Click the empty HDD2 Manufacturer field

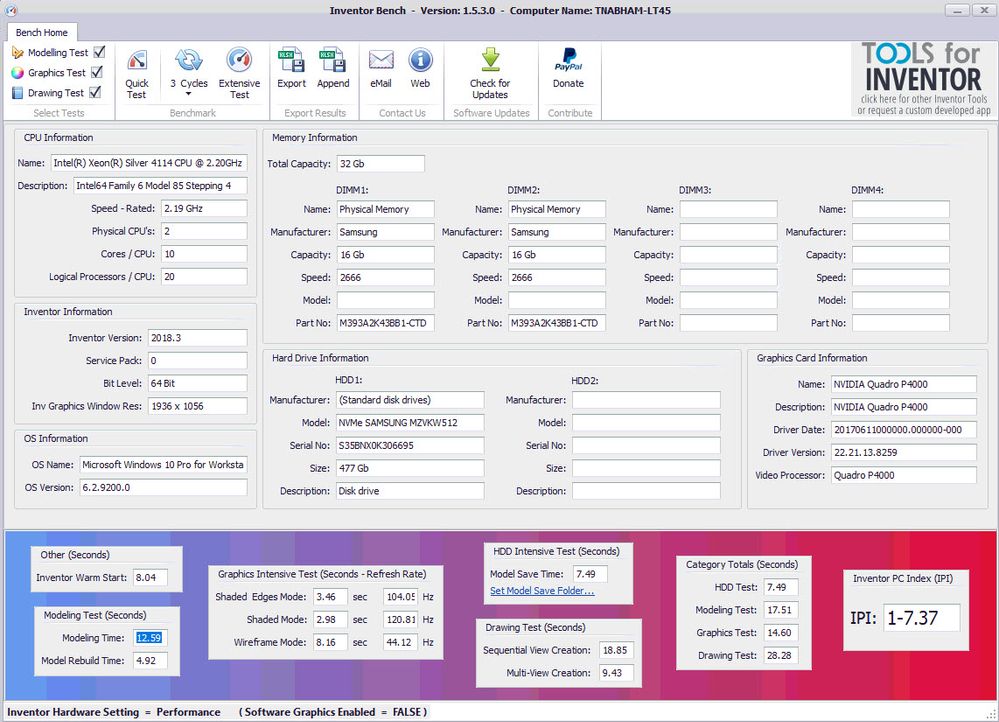point(646,400)
